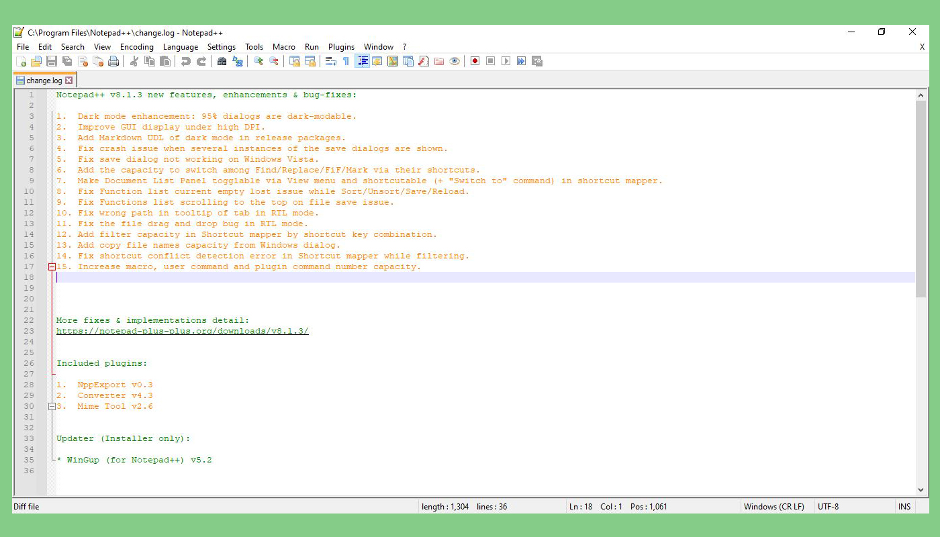Viewport: 941px width, 537px height.
Task: Open the Window menu
Action: click(x=379, y=47)
